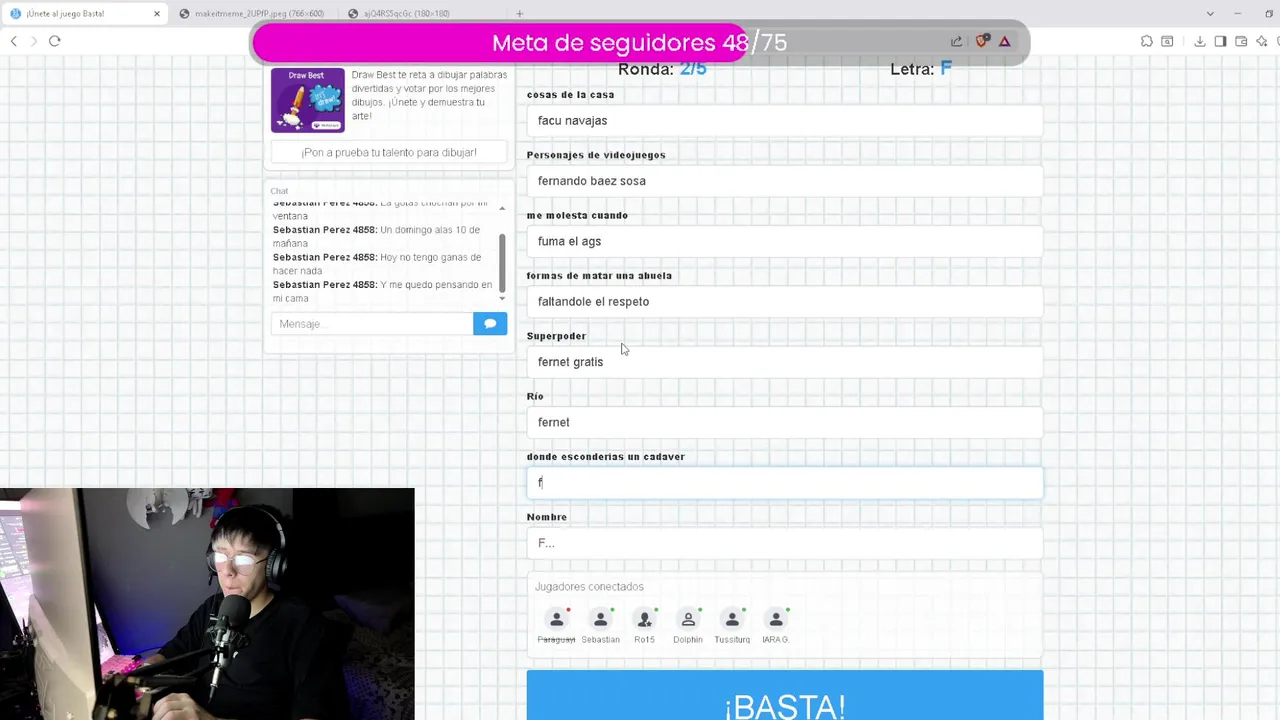Click the 'me molesta cuando' answer field
The width and height of the screenshot is (1280, 720).
785,241
